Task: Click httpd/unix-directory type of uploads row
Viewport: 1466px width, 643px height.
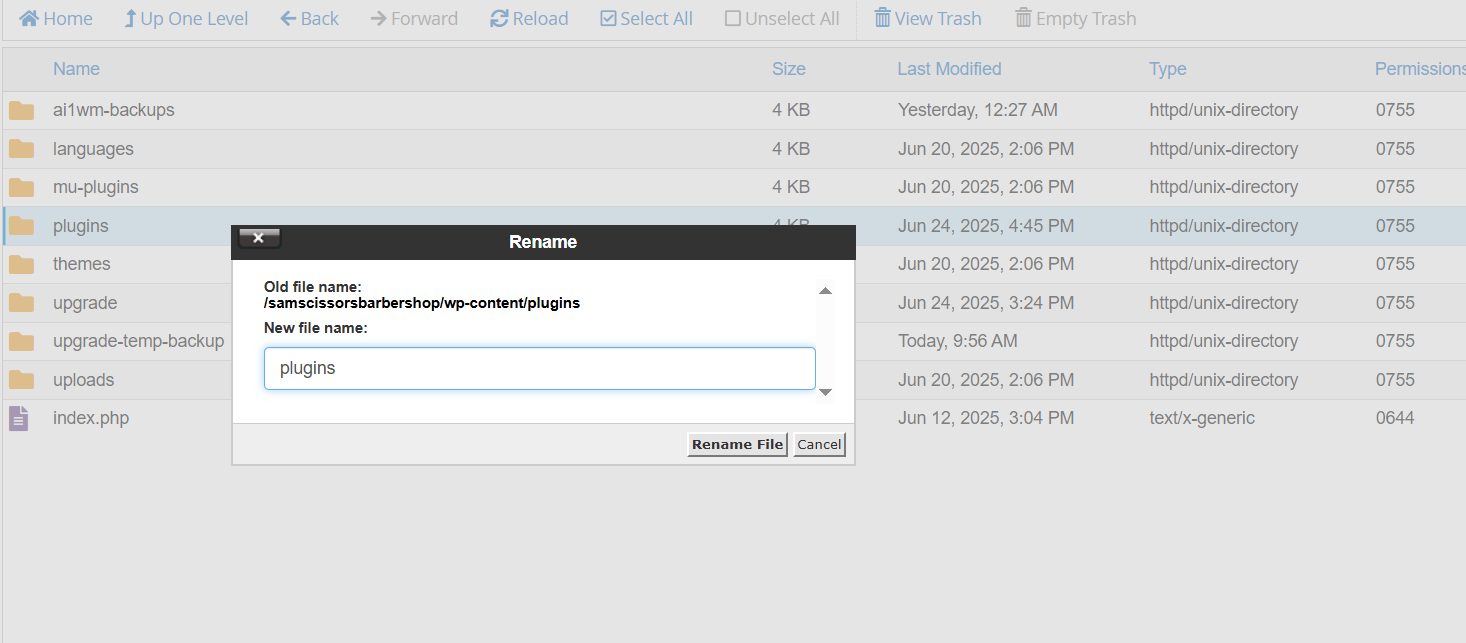Action: (1224, 380)
